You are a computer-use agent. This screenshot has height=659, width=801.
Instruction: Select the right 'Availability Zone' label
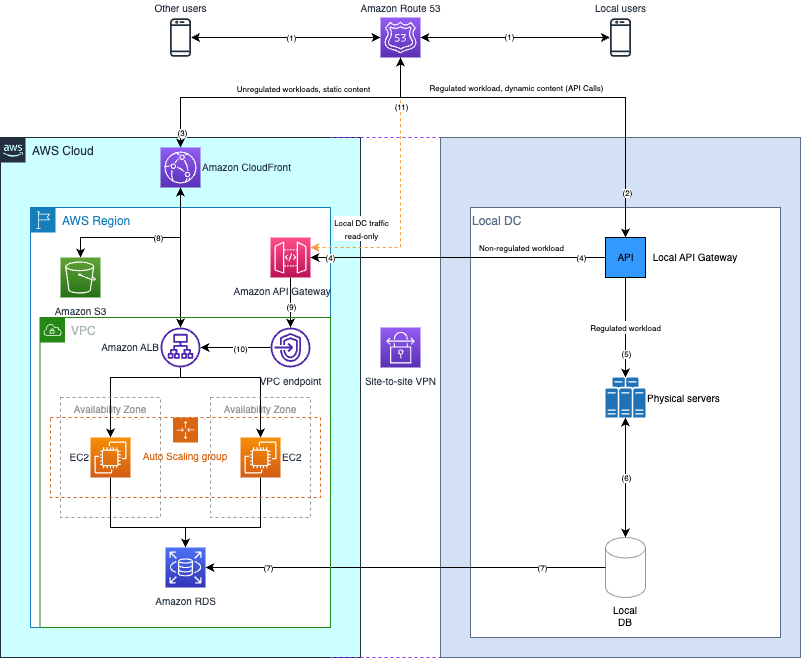260,409
